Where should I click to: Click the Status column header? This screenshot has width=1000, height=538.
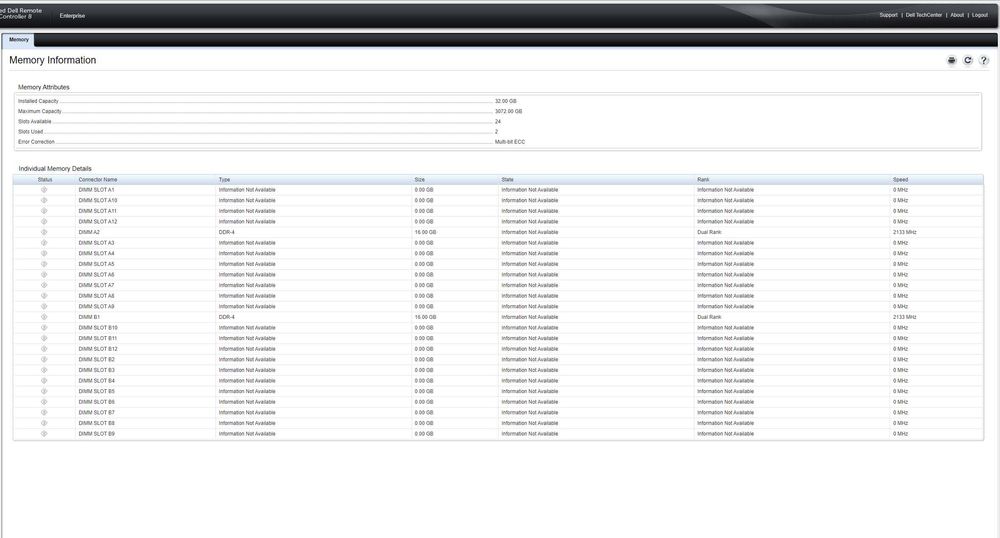[x=45, y=180]
